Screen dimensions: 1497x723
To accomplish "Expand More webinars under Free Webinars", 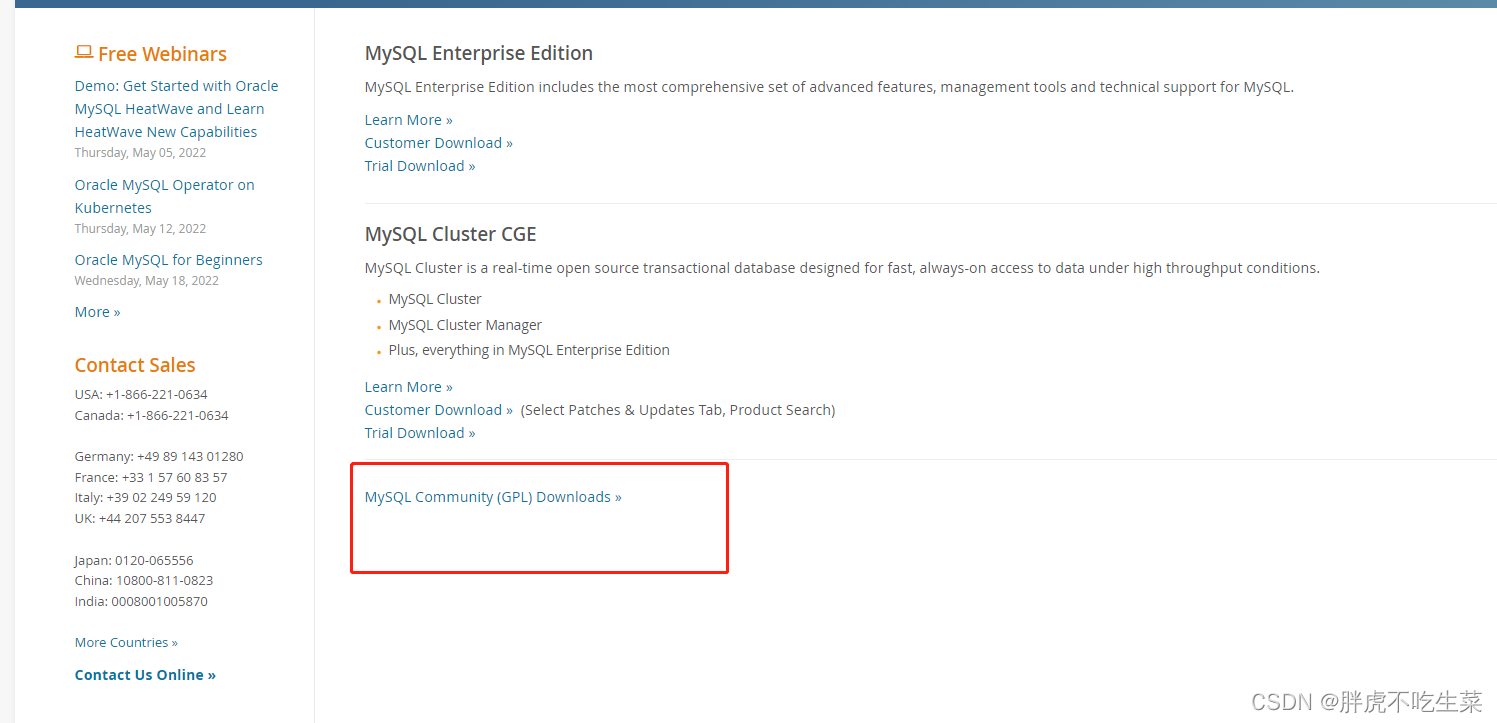I will 95,311.
